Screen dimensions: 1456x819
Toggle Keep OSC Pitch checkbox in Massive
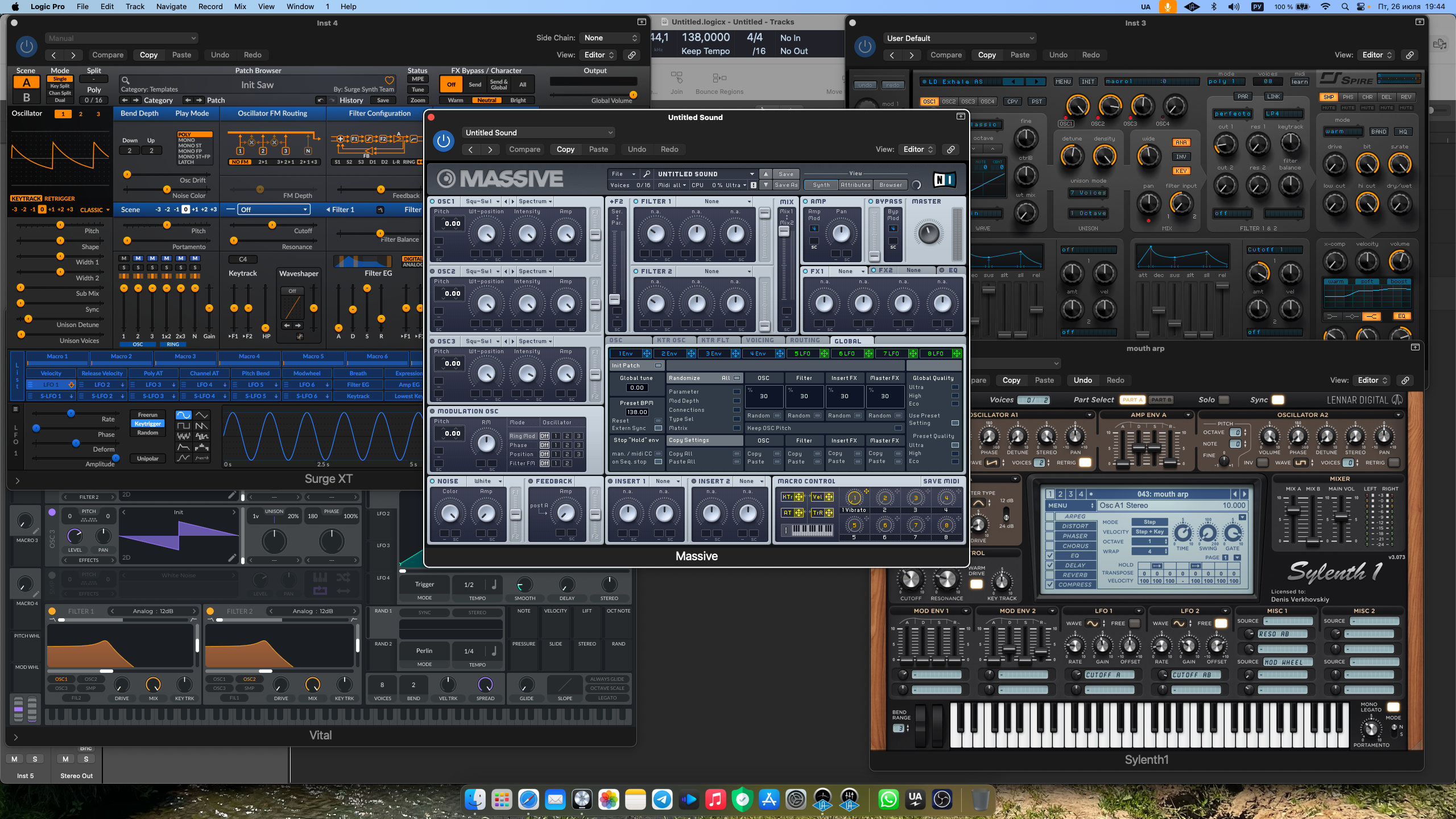point(898,428)
